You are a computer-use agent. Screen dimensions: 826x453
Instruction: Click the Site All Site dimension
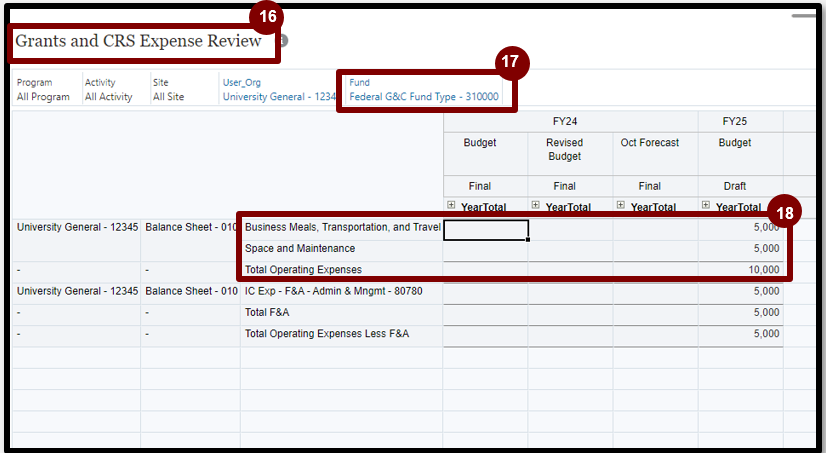pyautogui.click(x=169, y=90)
